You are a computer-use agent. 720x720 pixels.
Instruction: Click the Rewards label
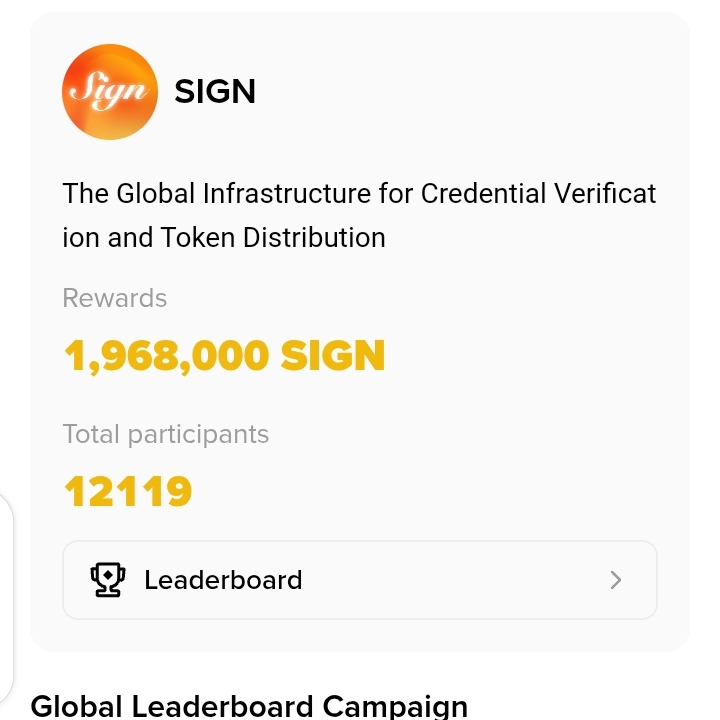[x=115, y=298]
